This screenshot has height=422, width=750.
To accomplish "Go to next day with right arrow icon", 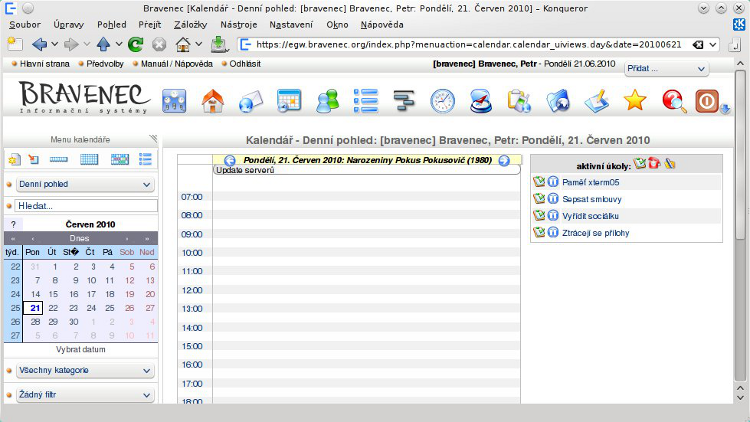I will 504,160.
